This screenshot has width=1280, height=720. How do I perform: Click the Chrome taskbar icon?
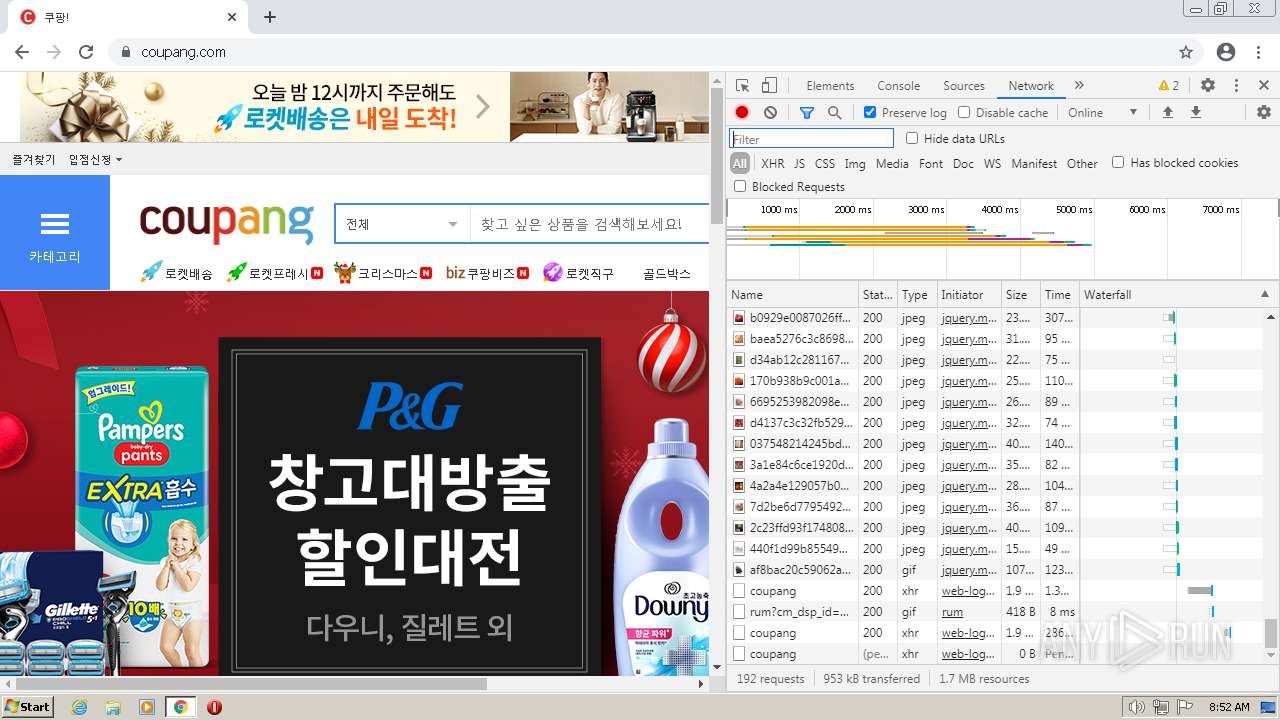point(180,707)
